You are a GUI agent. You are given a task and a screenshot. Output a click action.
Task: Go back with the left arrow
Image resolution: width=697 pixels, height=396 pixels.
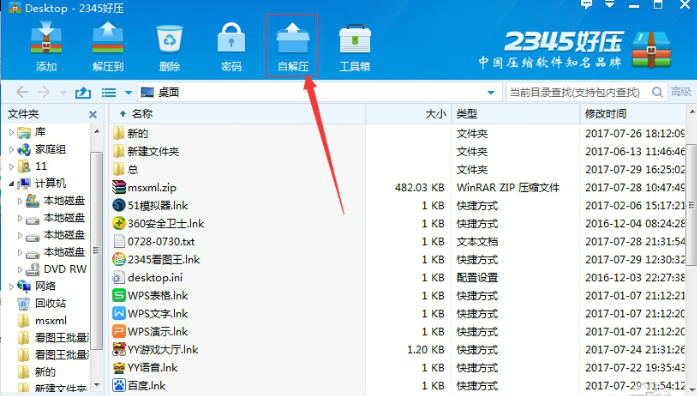(x=22, y=92)
